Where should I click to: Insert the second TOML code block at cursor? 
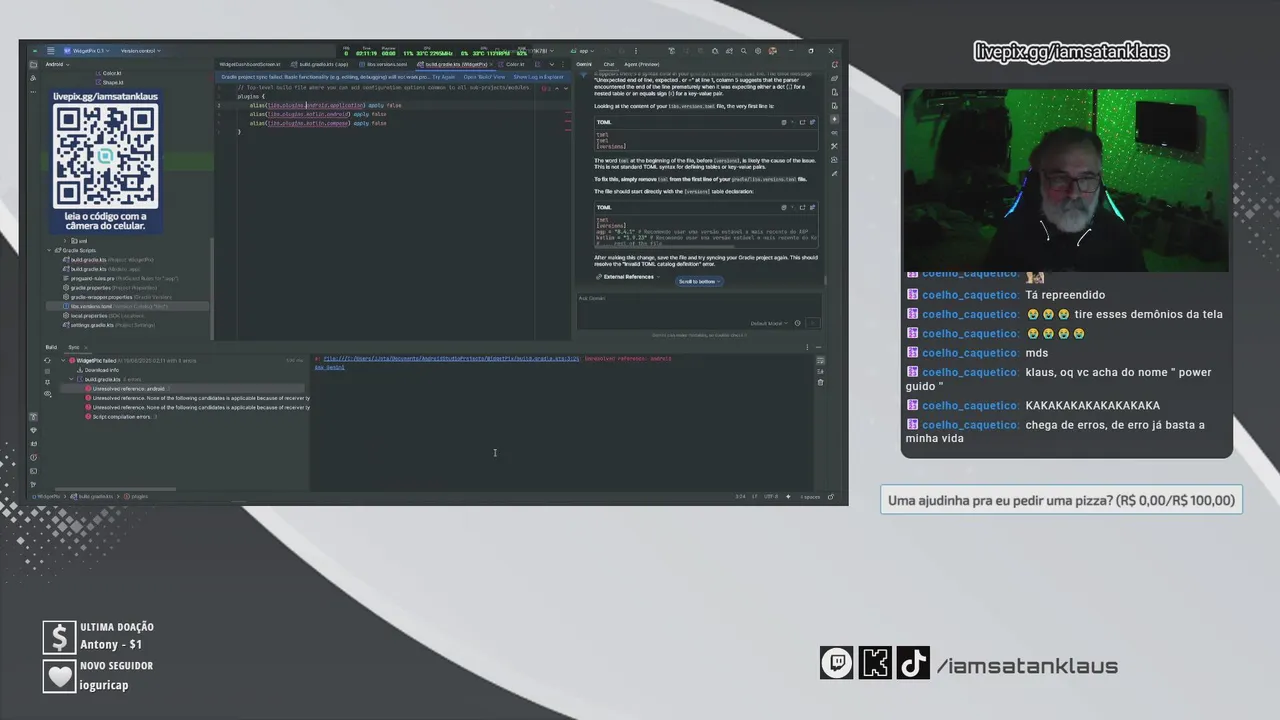792,208
